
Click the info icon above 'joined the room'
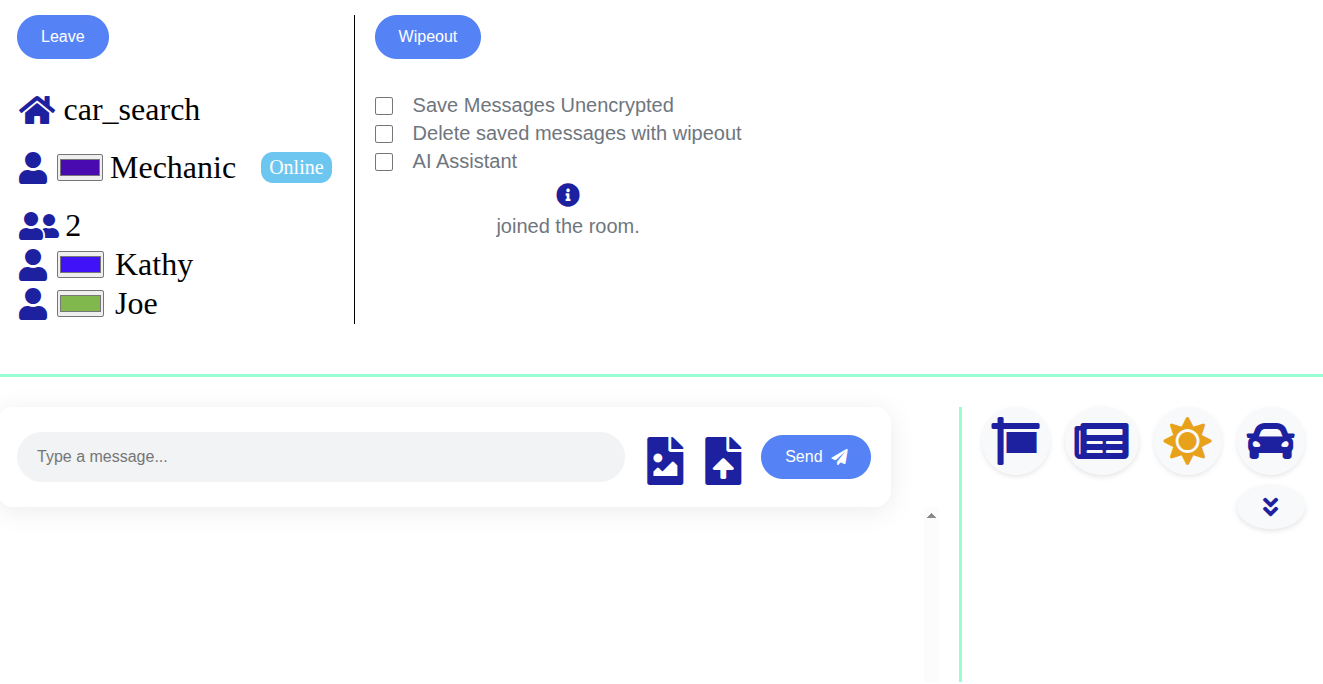[567, 194]
